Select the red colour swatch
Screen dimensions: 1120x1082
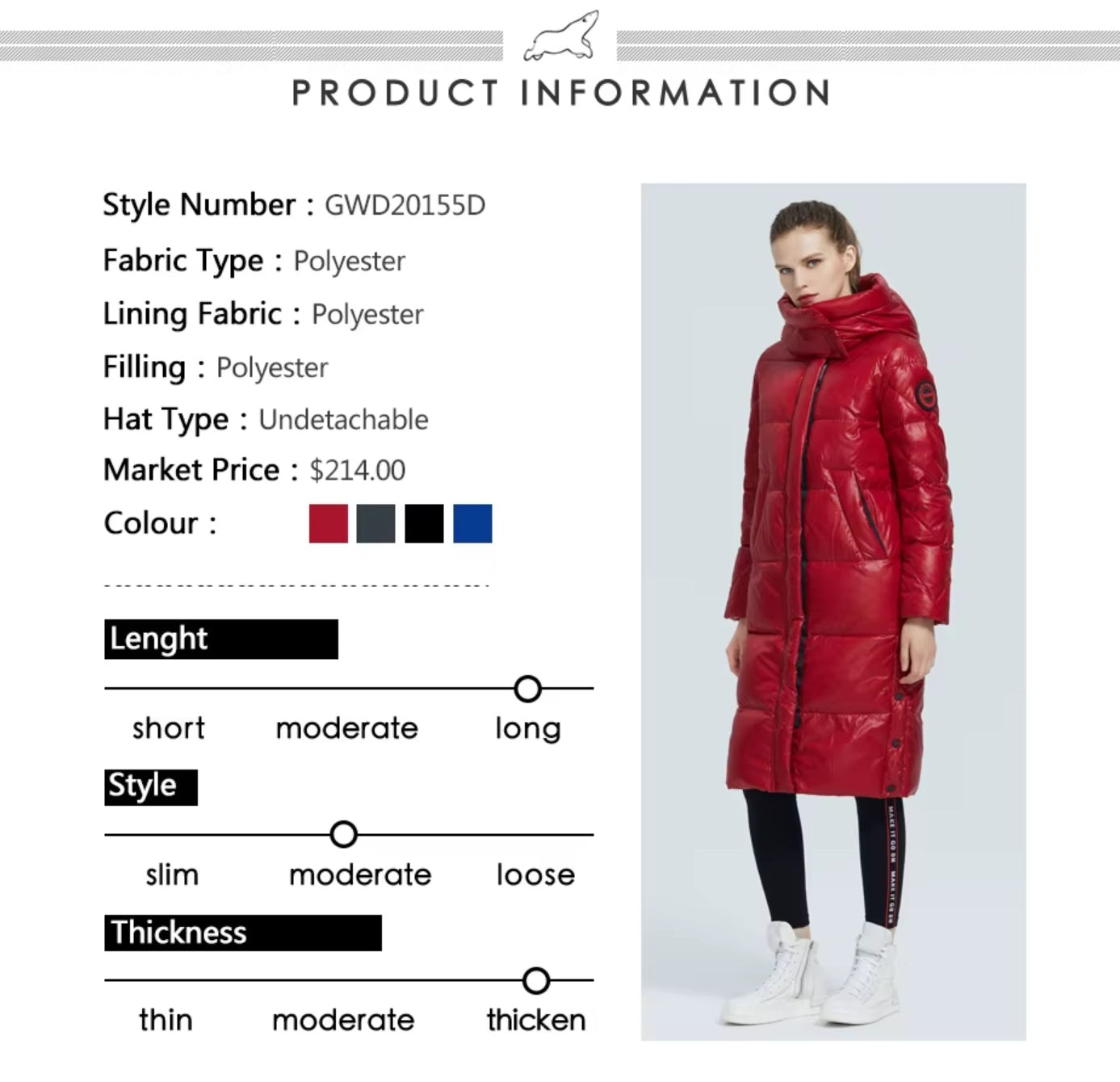pyautogui.click(x=329, y=523)
